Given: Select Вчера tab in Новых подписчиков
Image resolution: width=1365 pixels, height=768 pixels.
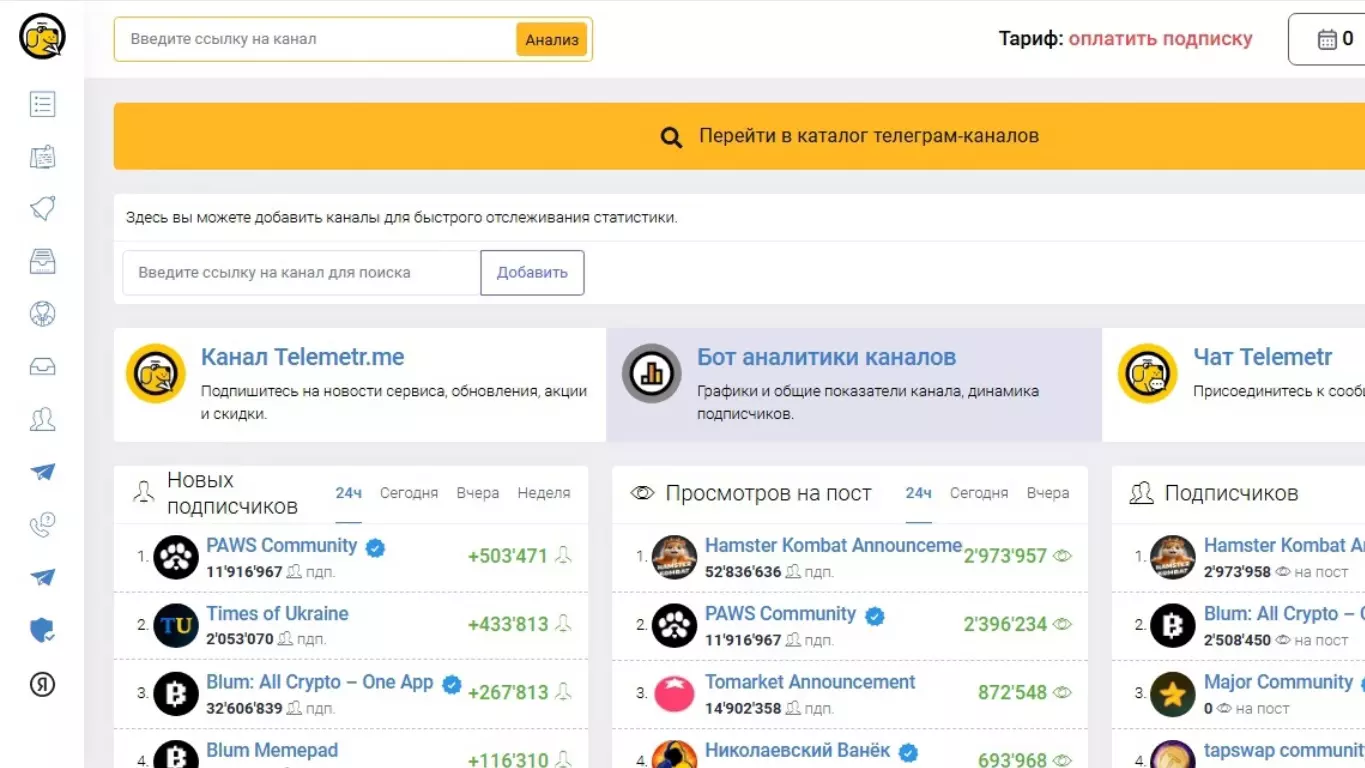Looking at the screenshot, I should pos(478,493).
